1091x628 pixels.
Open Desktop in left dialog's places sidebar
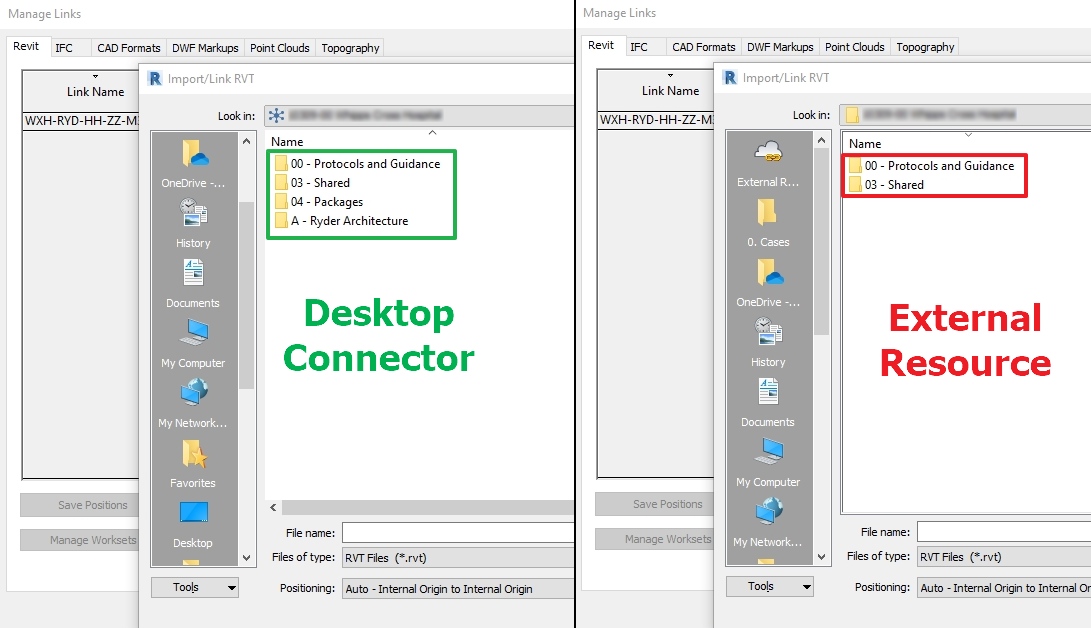coord(193,524)
